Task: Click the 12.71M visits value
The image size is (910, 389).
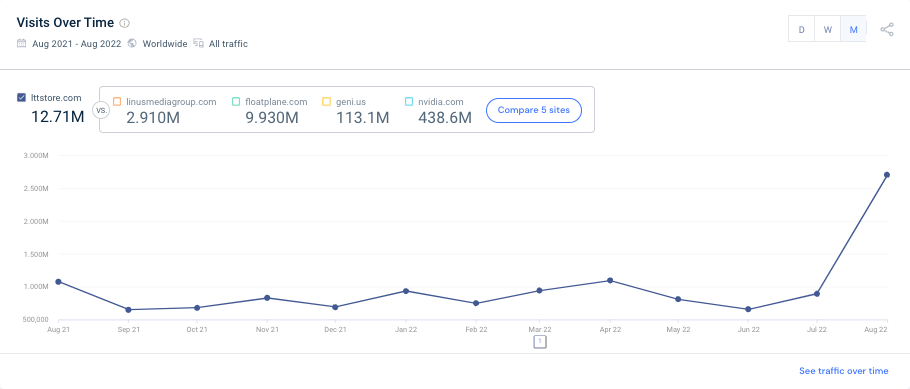Action: click(57, 117)
